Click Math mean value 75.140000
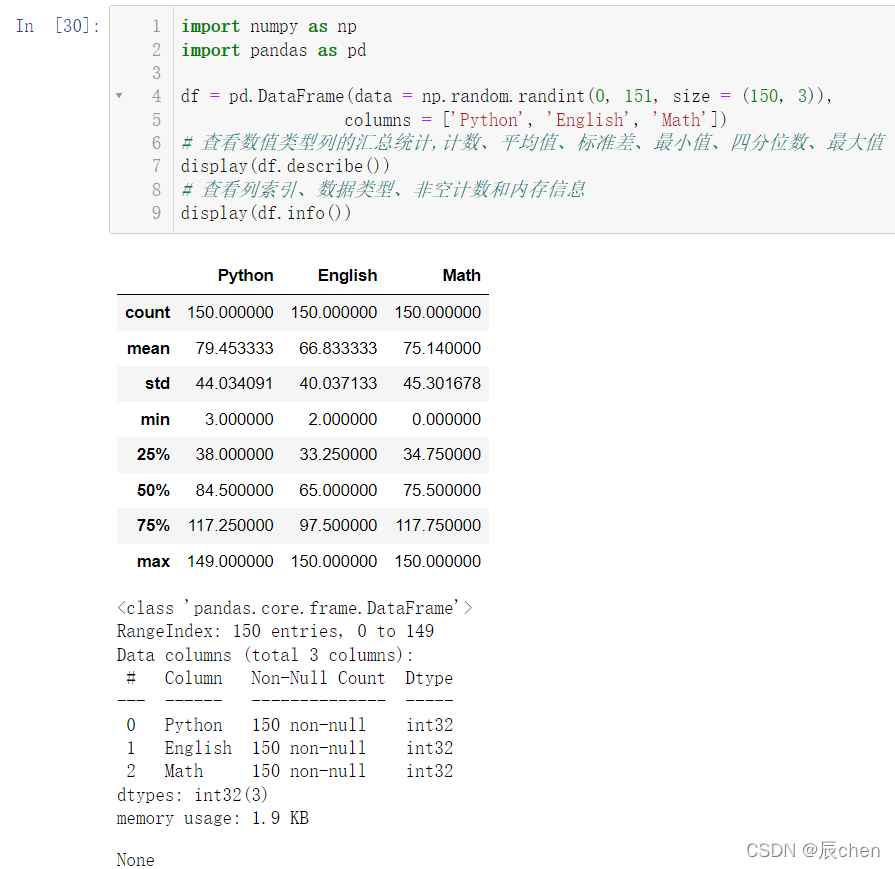The image size is (895, 869). [x=442, y=348]
